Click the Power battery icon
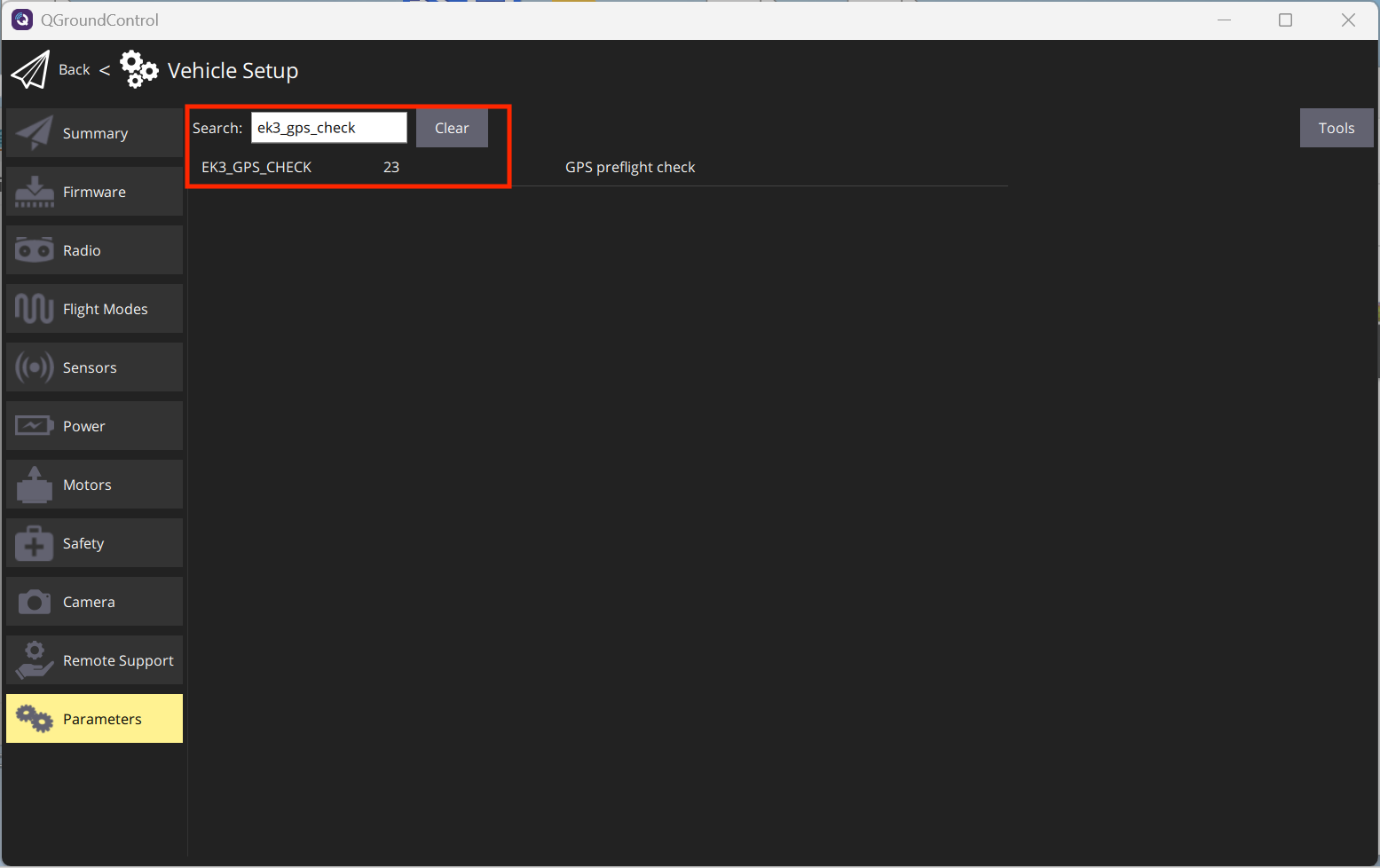 coord(35,426)
